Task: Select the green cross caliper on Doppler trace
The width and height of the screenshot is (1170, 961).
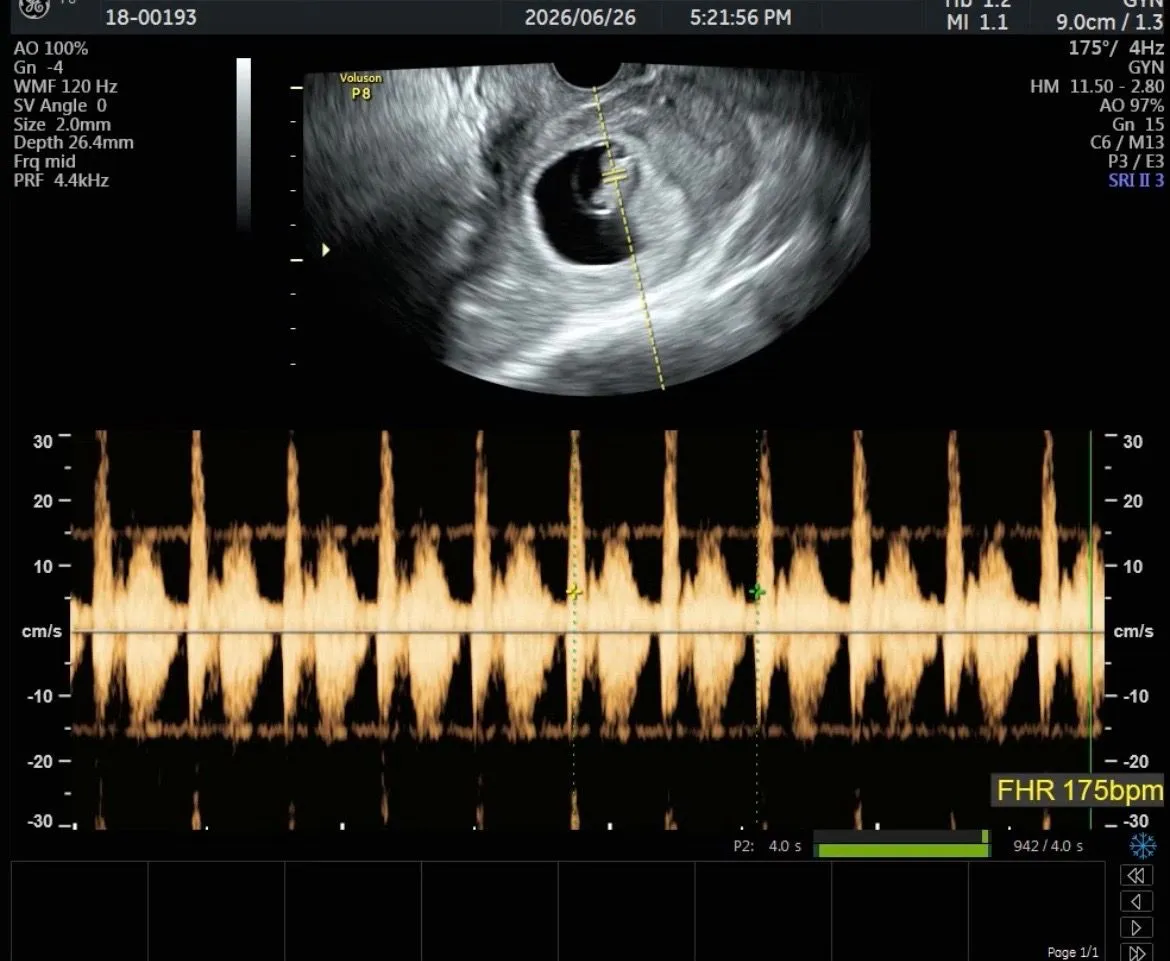Action: 757,592
